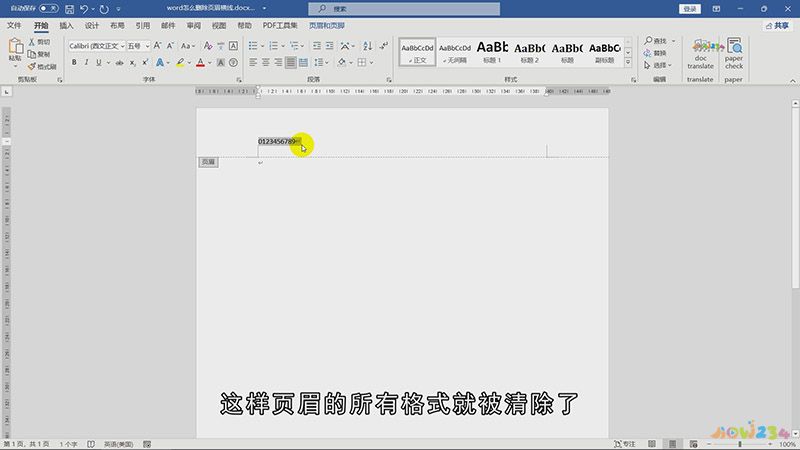Open the paper check tool
Screen dimensions: 800x450
[x=734, y=54]
